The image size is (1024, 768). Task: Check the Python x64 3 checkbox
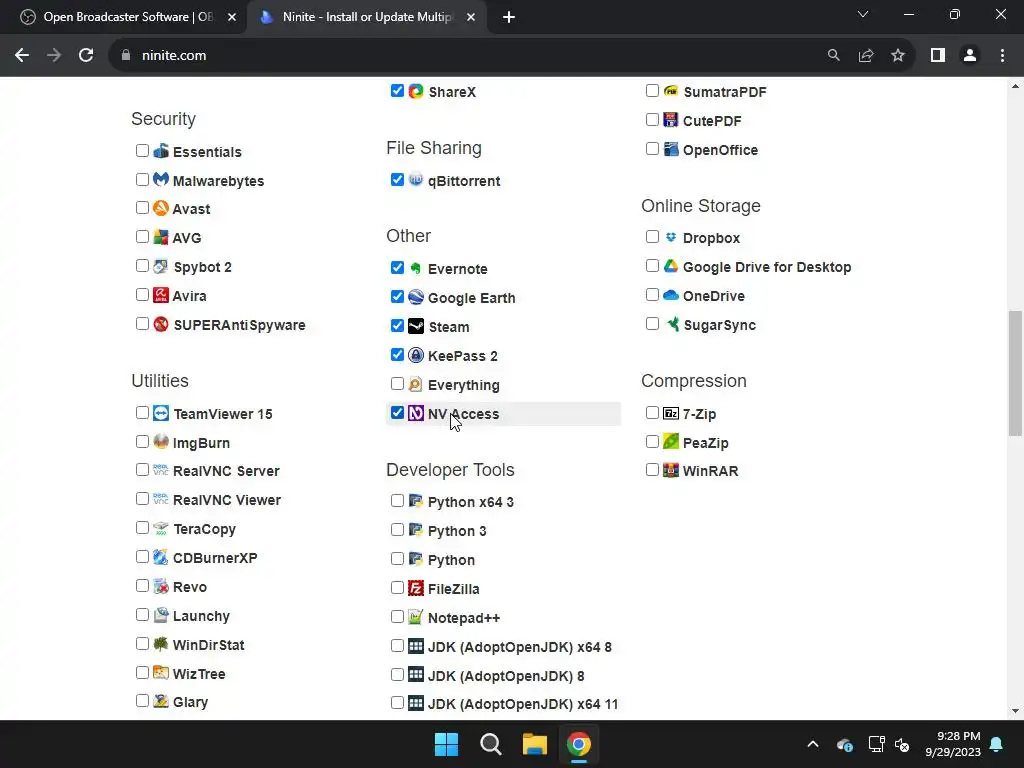397,501
